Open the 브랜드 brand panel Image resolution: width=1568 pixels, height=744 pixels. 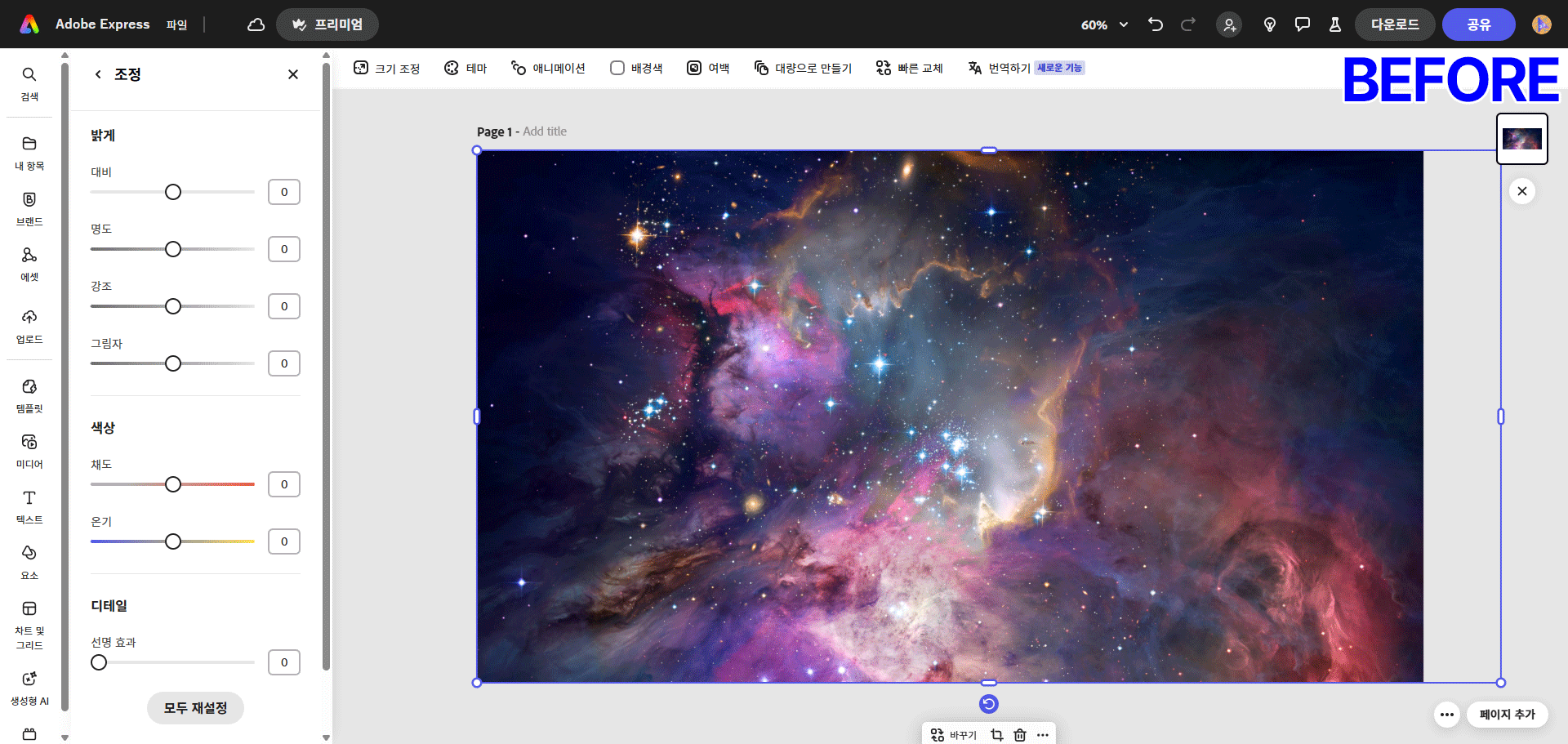pyautogui.click(x=29, y=208)
